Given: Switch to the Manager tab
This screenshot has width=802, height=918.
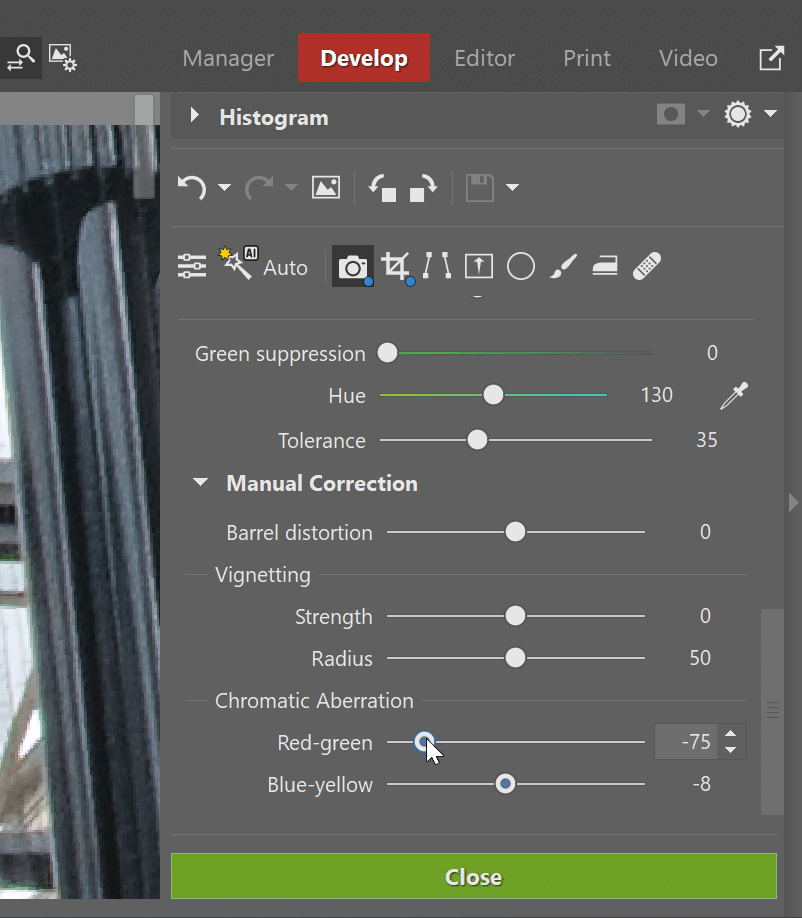Looking at the screenshot, I should tap(228, 58).
